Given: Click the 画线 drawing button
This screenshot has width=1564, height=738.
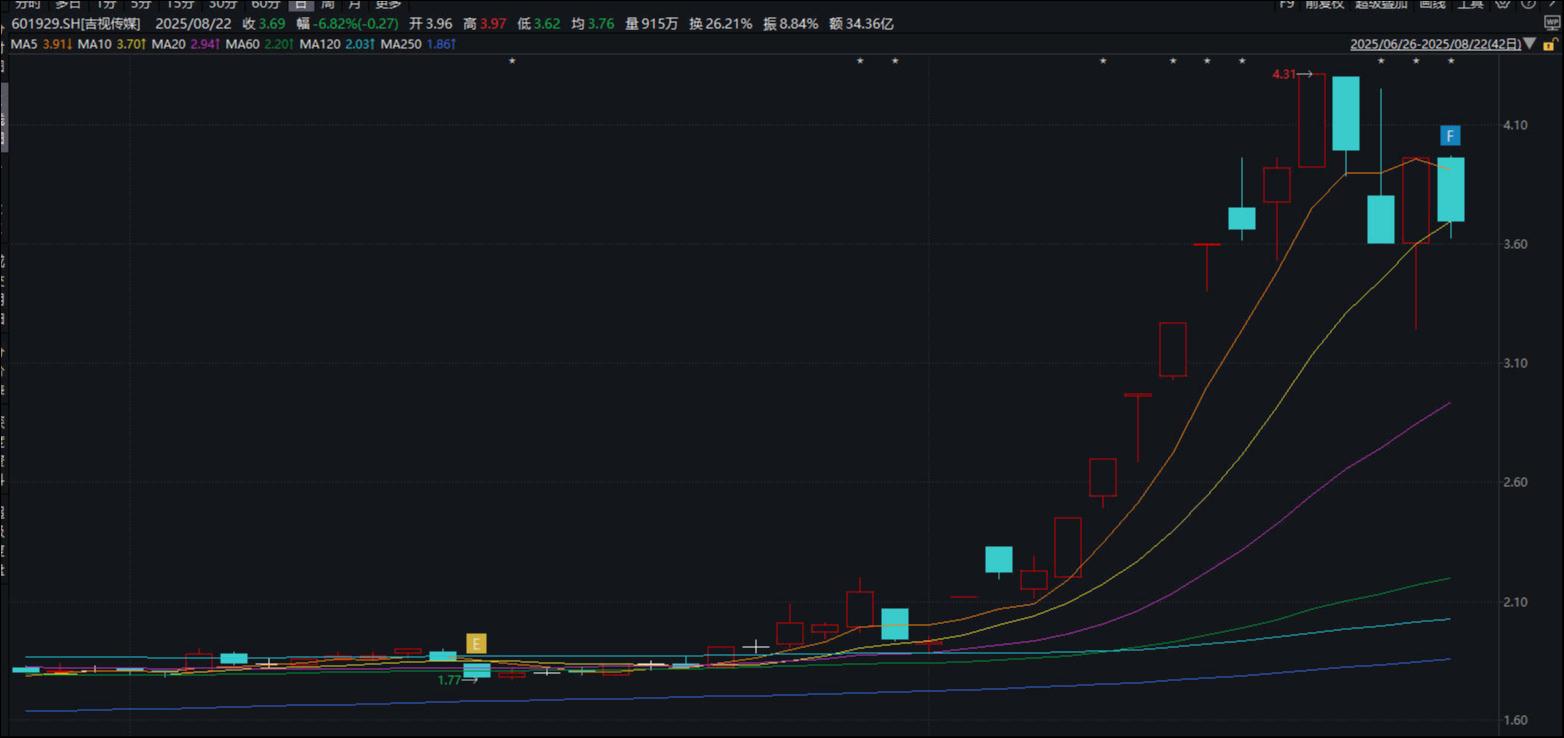Looking at the screenshot, I should pos(1432,4).
